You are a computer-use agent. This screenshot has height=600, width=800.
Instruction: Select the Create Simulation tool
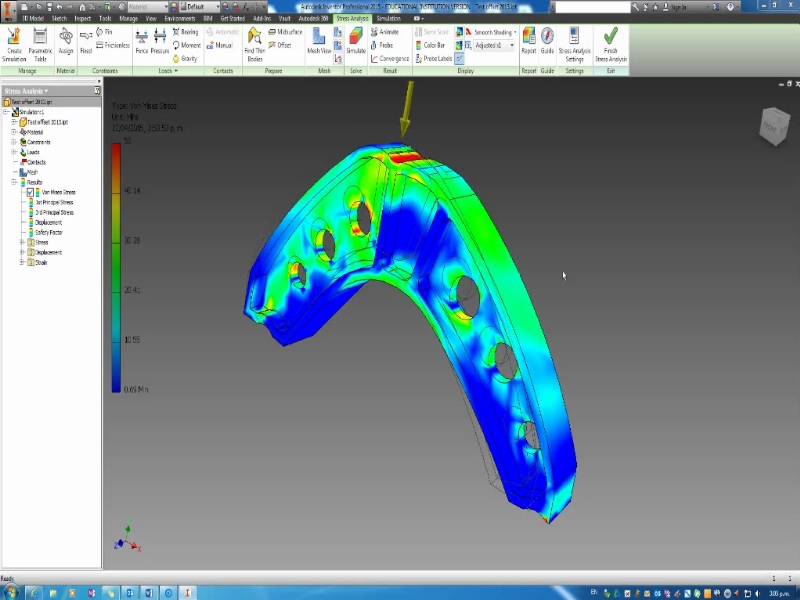13,45
